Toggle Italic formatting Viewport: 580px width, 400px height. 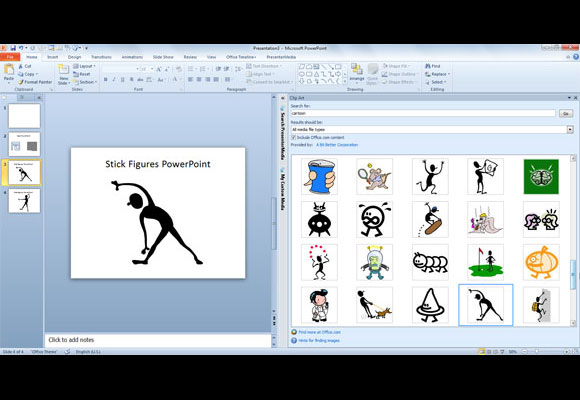pos(114,80)
